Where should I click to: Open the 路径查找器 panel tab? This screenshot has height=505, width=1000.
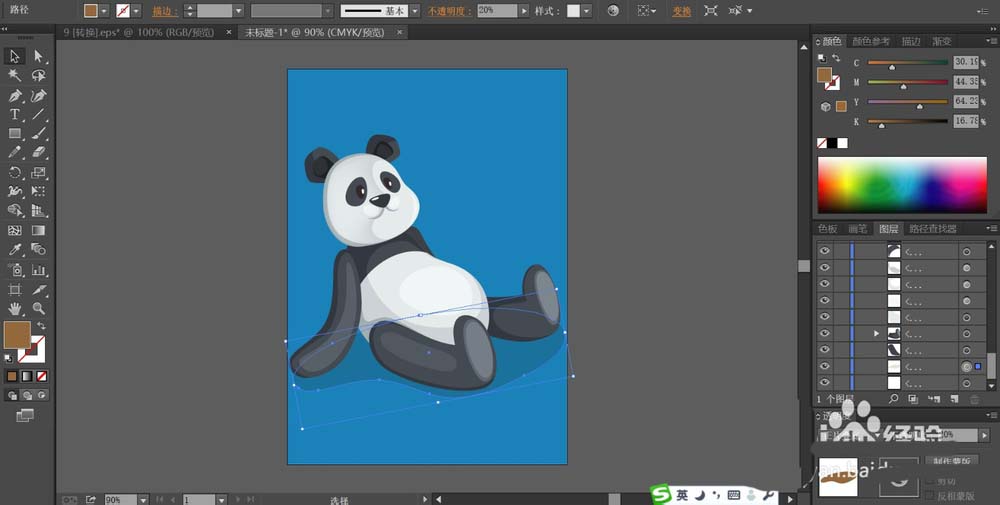[932, 229]
